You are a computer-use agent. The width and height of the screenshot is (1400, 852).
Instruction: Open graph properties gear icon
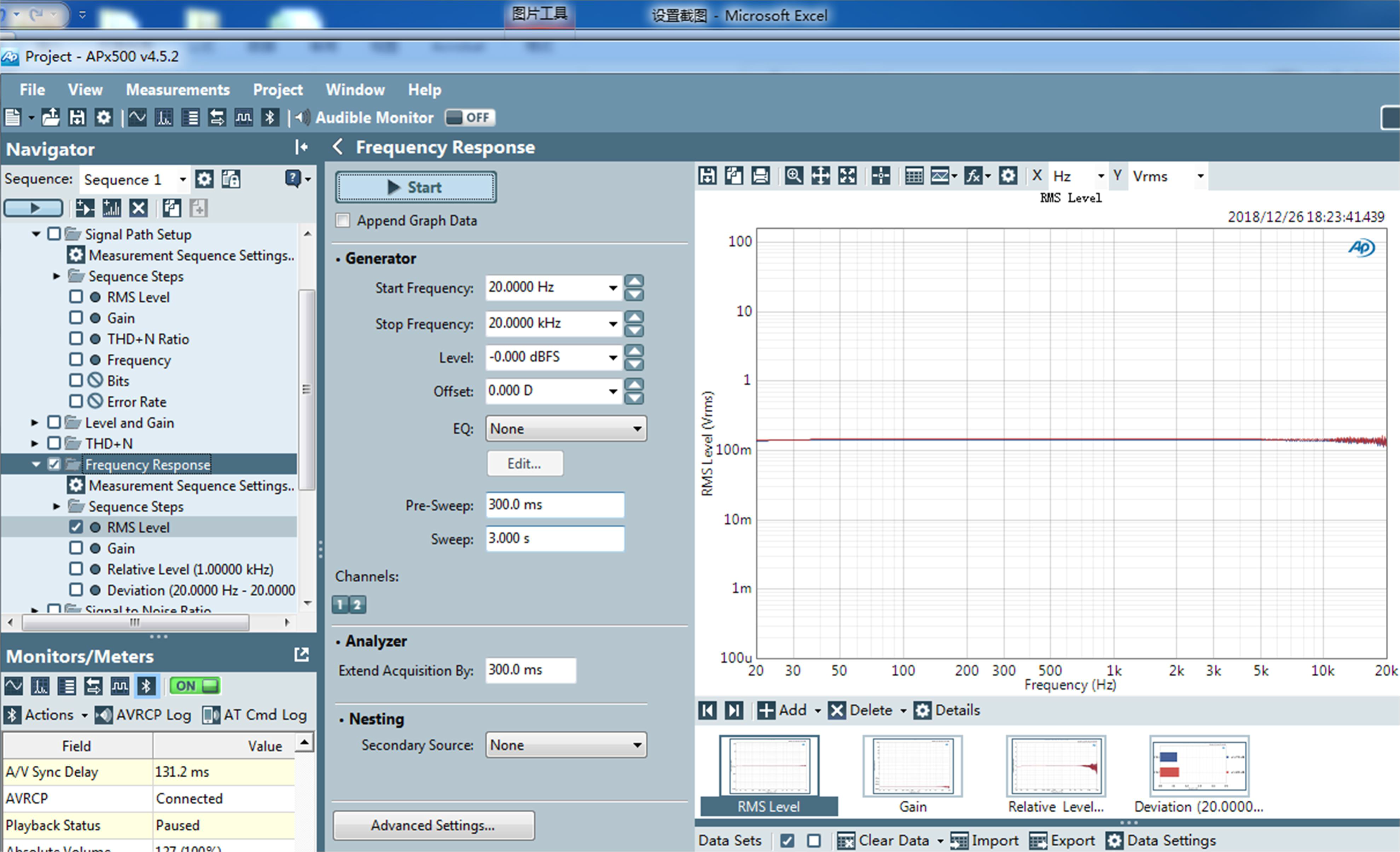1008,176
